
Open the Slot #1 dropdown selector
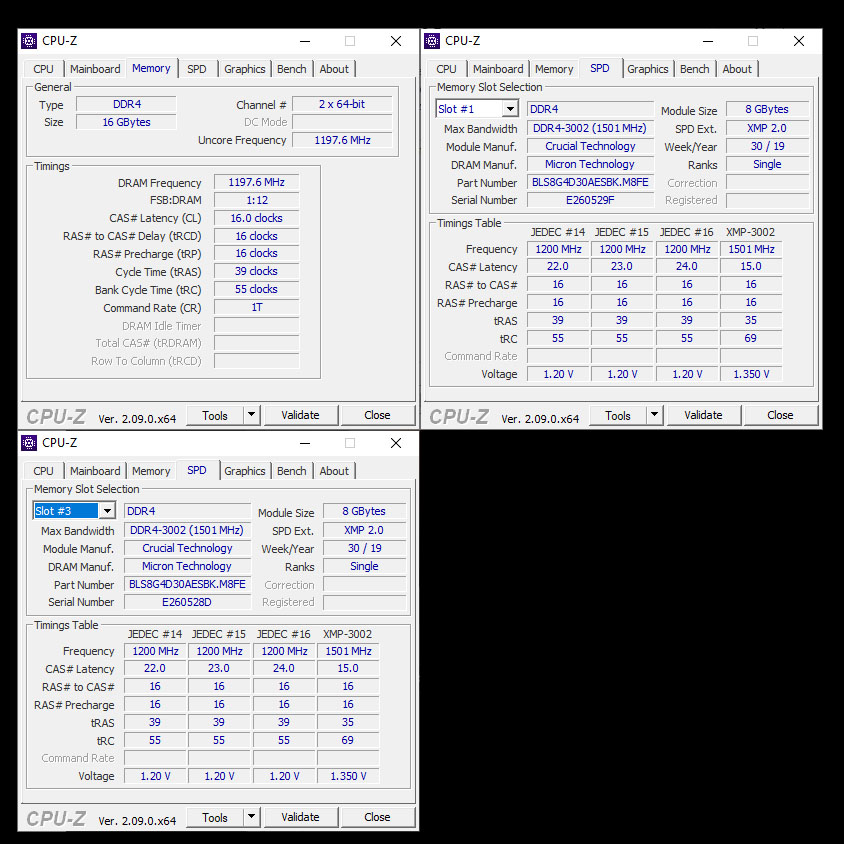(x=509, y=109)
